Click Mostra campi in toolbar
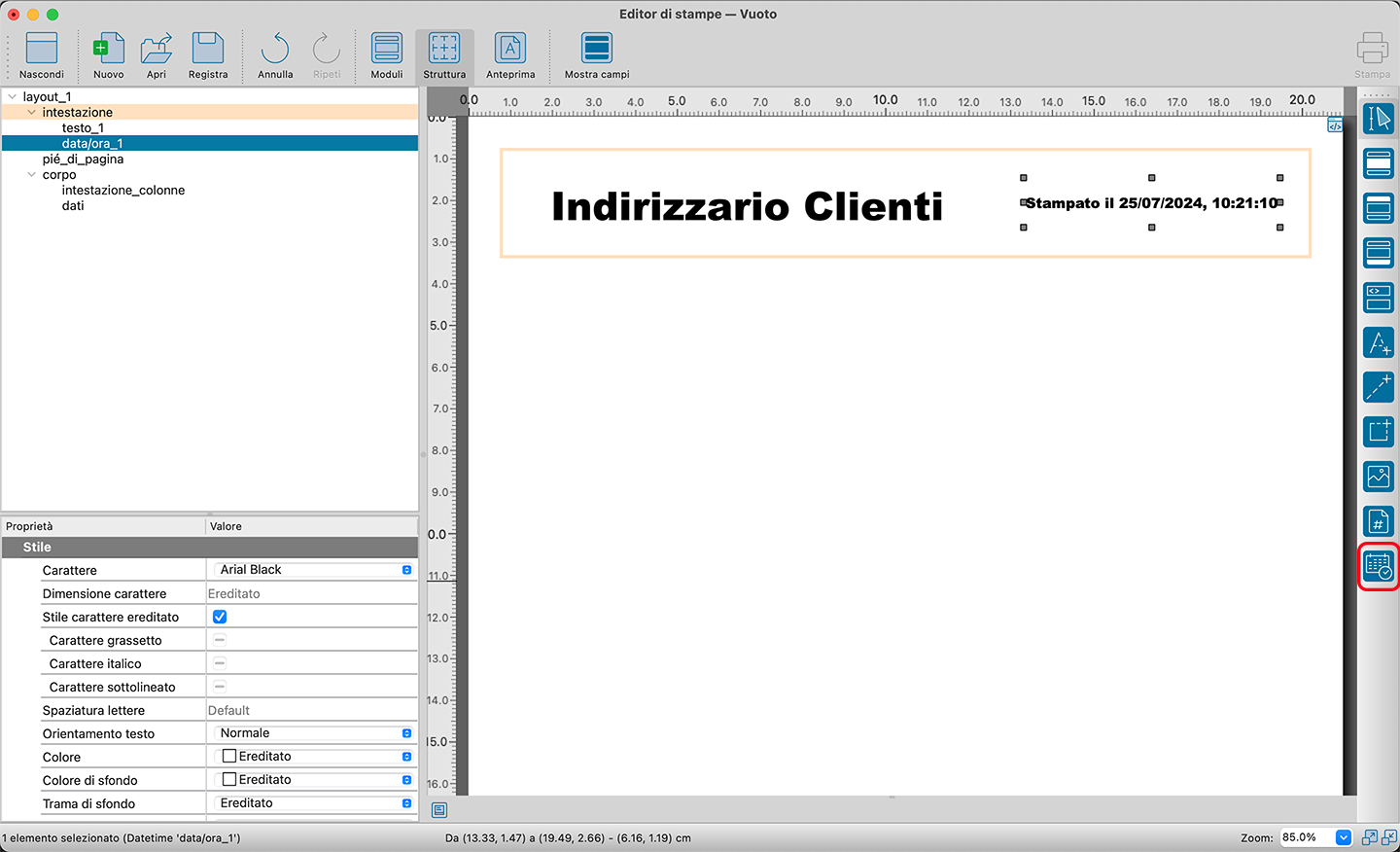Viewport: 1400px width, 852px height. [x=596, y=55]
